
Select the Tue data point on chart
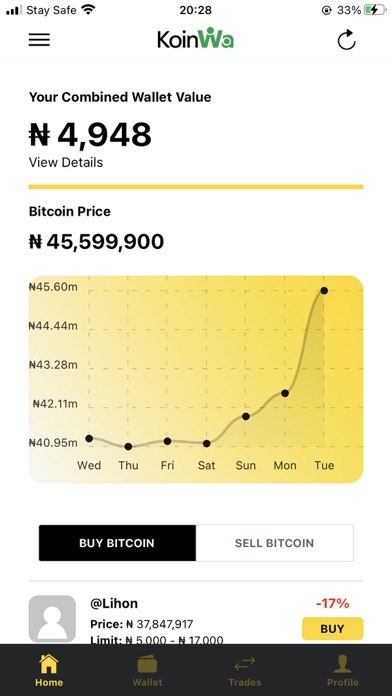(324, 291)
